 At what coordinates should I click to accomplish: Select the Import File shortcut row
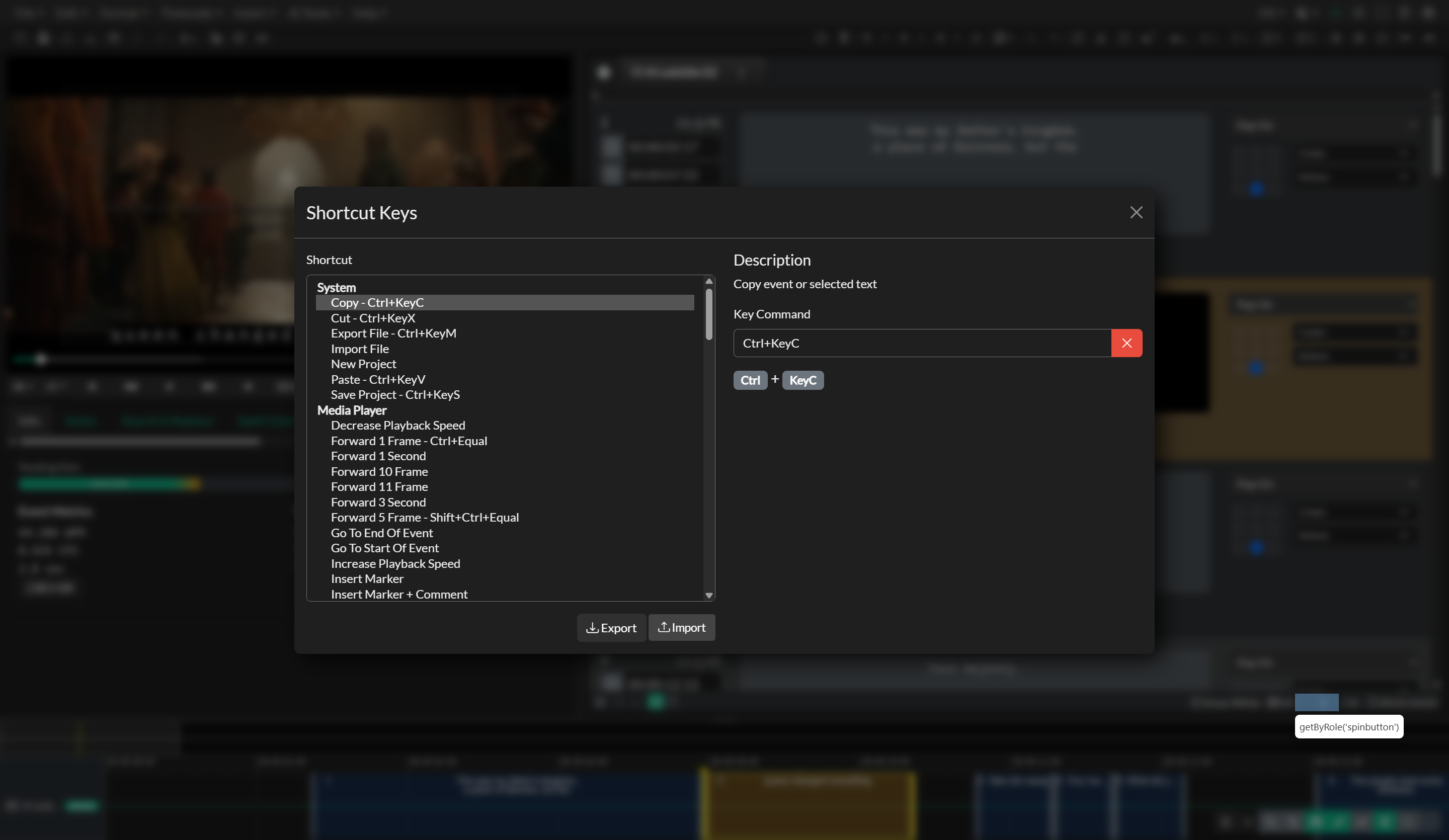click(x=505, y=349)
